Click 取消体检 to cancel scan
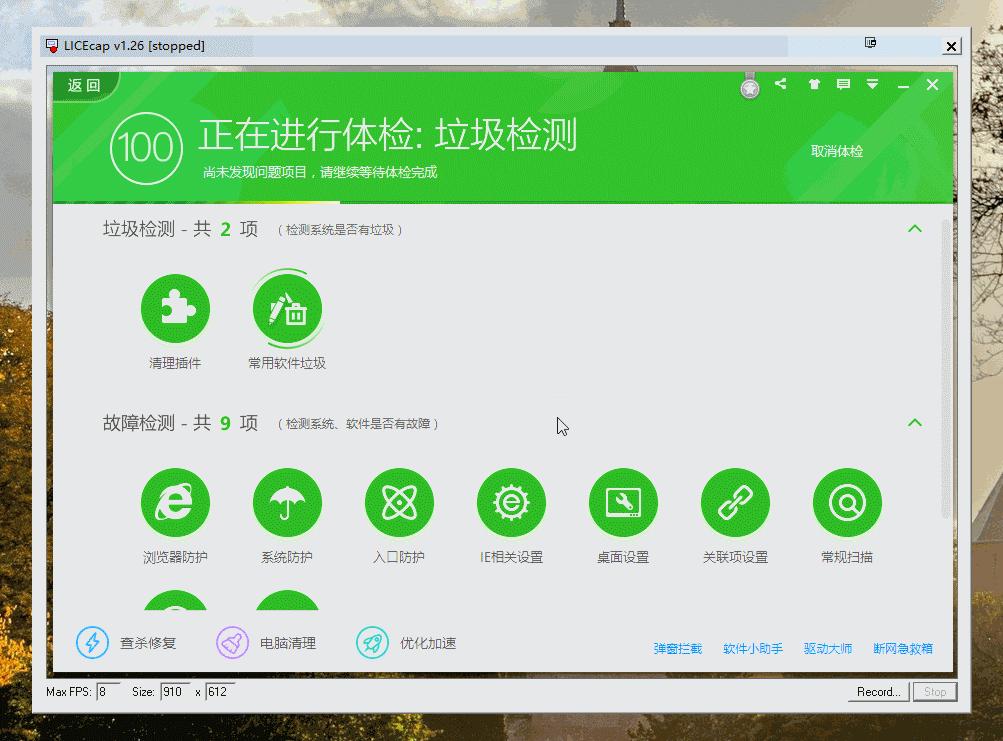This screenshot has height=741, width=1003. 837,151
